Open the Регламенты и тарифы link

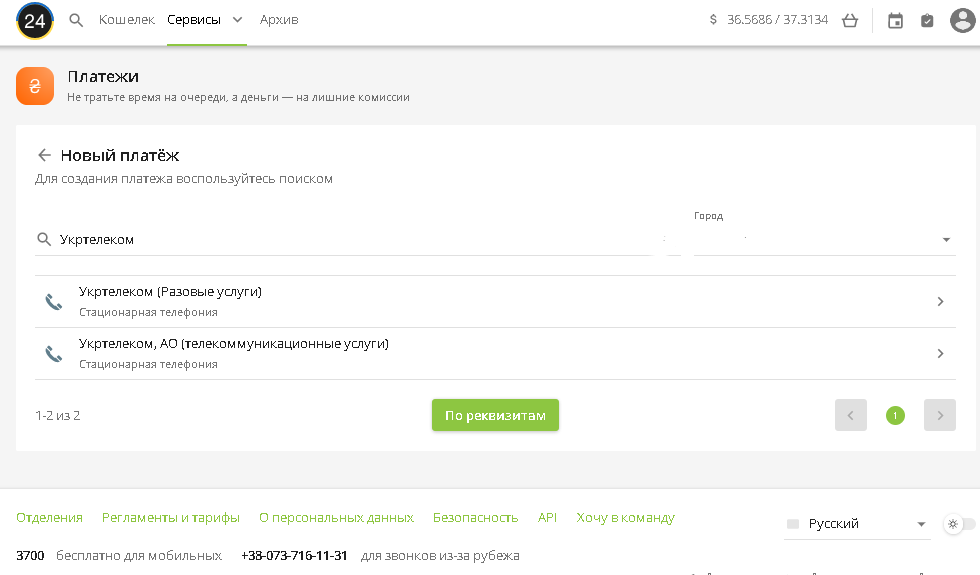point(171,517)
